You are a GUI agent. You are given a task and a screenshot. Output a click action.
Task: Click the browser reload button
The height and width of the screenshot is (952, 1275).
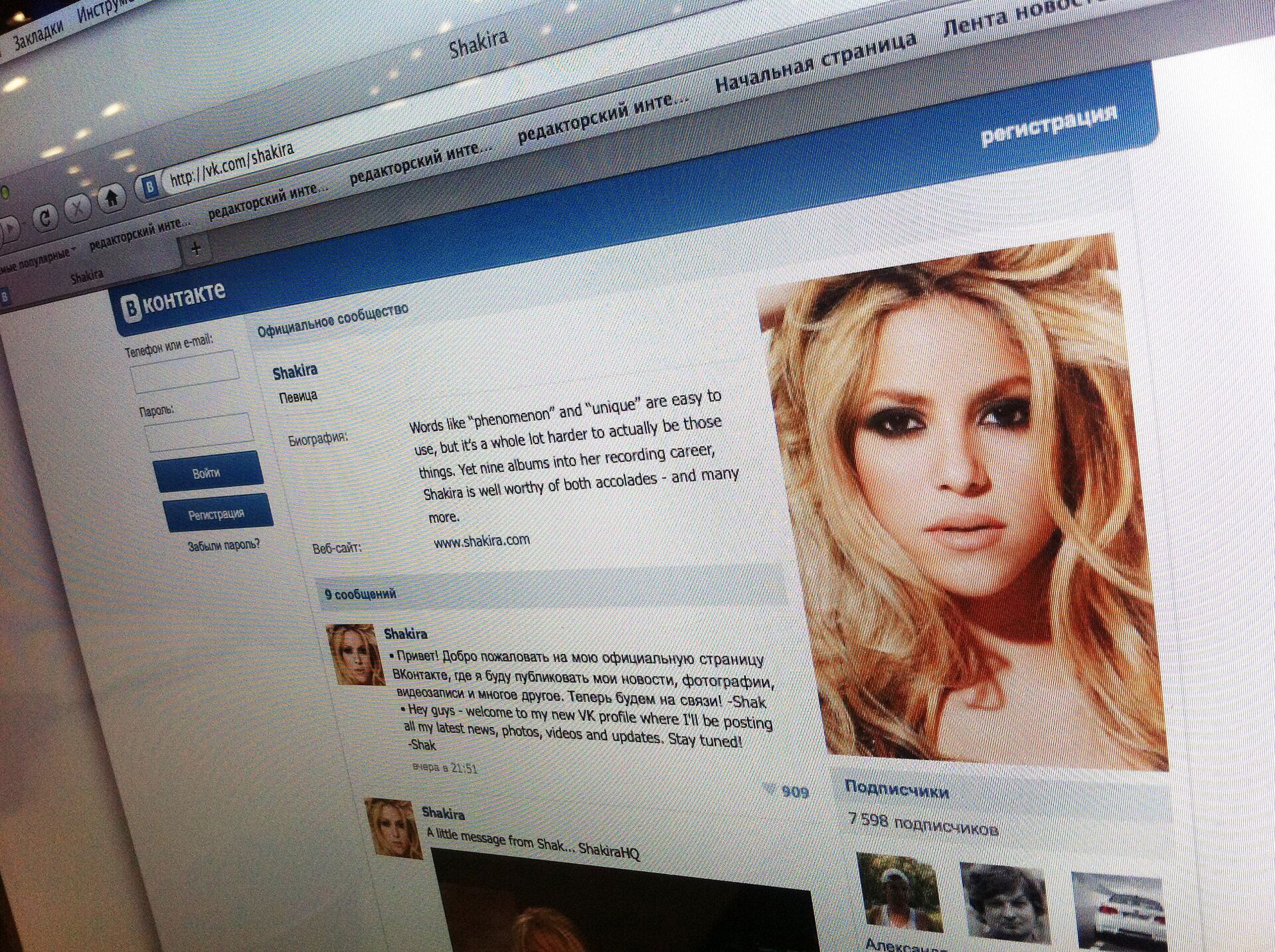(44, 218)
